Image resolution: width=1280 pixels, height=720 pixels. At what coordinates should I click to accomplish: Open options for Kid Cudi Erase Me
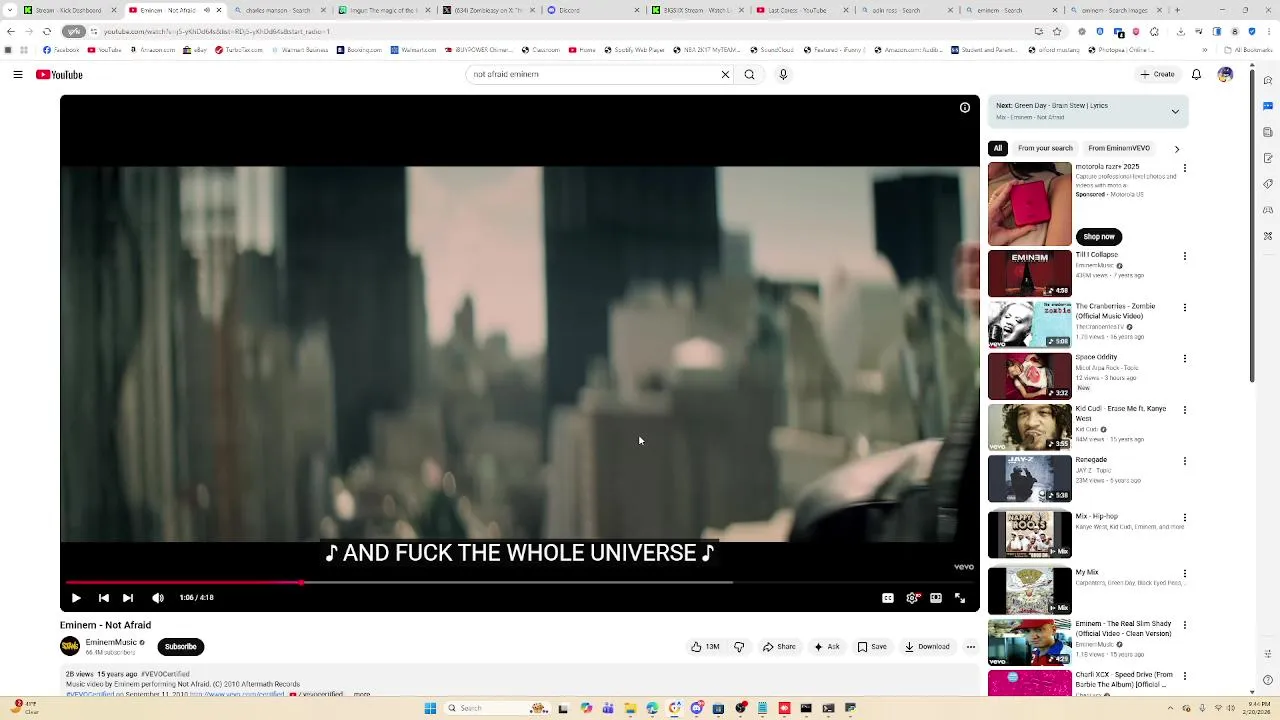point(1185,410)
